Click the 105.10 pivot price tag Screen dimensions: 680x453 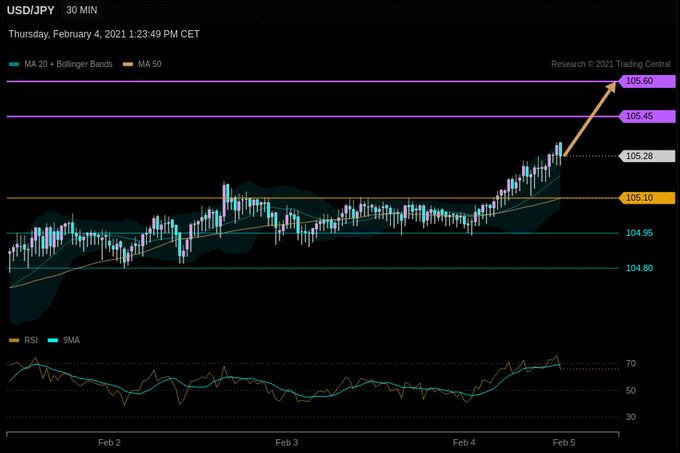click(647, 198)
